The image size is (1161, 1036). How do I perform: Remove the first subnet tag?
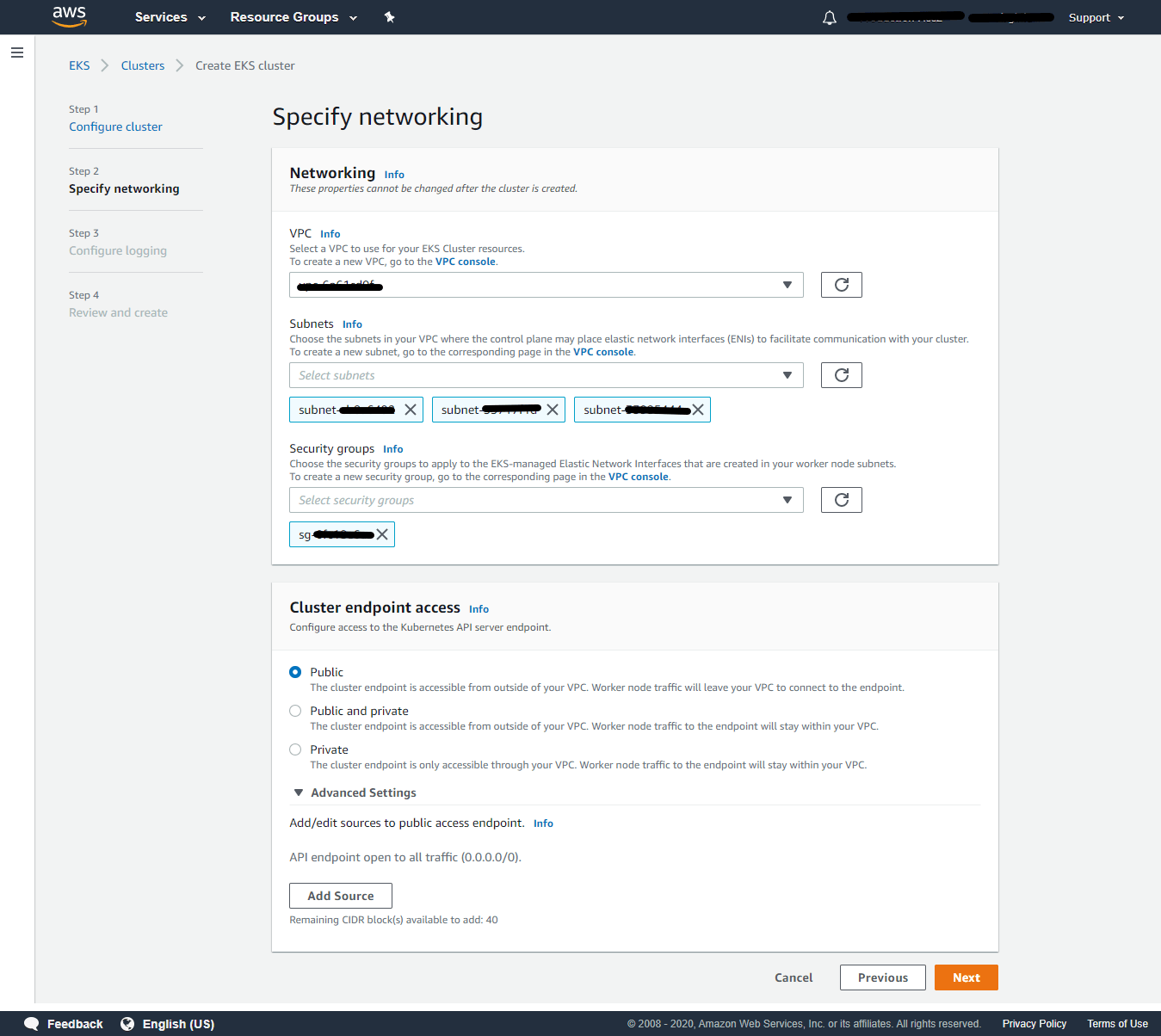point(411,410)
